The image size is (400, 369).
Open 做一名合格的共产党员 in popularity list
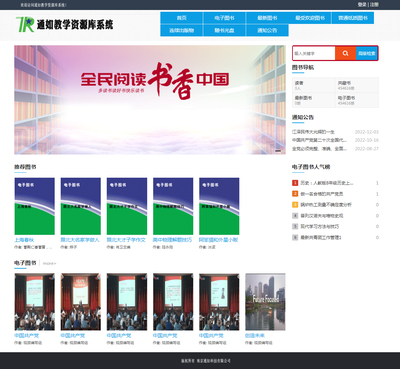point(322,194)
